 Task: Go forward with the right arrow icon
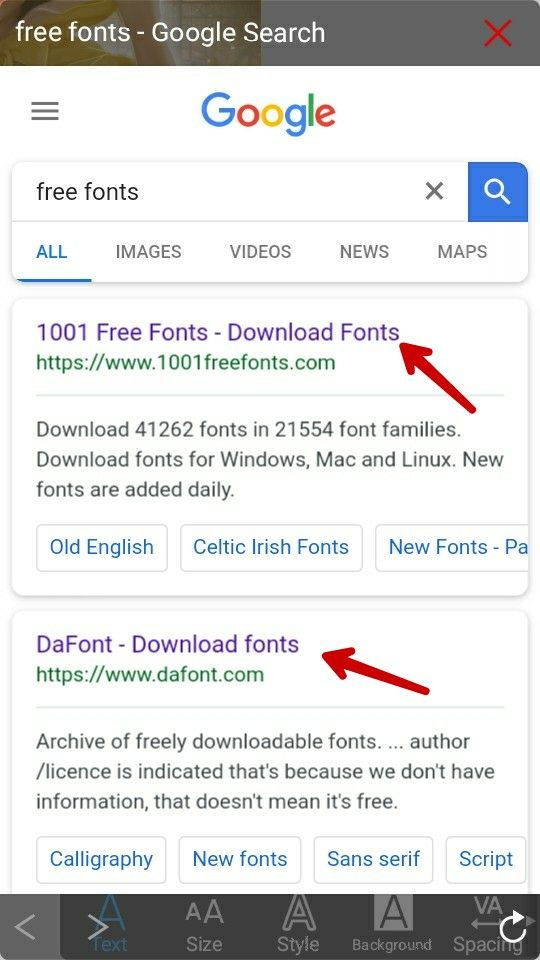98,928
